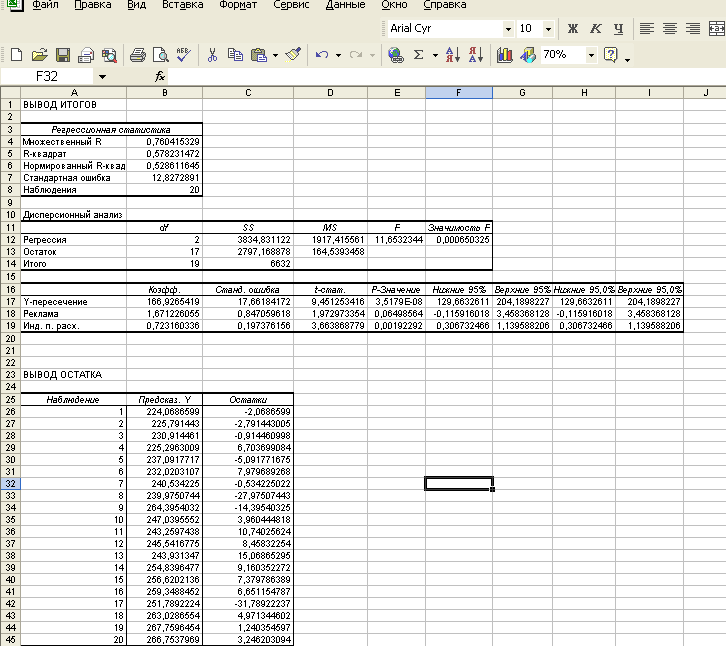Screen dimensions: 726x646
Task: Select the Format Painter brush icon
Action: click(293, 55)
